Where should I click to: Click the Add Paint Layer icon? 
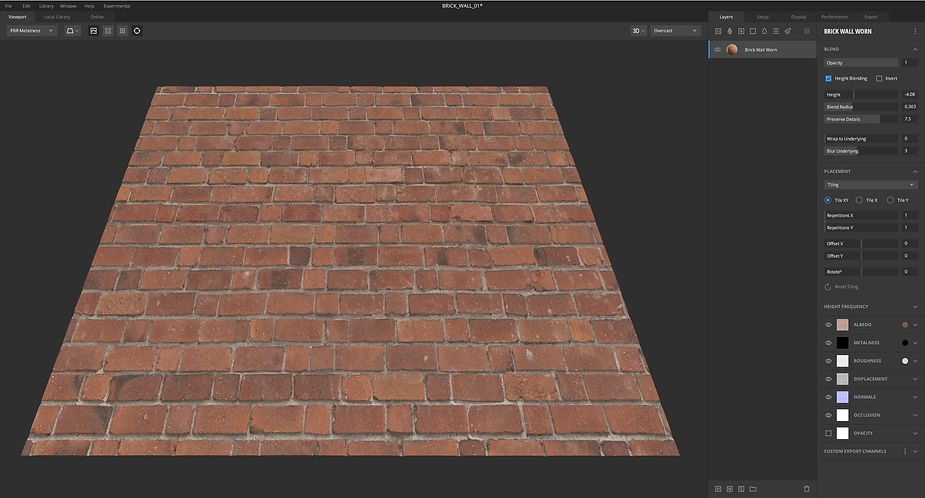[730, 31]
